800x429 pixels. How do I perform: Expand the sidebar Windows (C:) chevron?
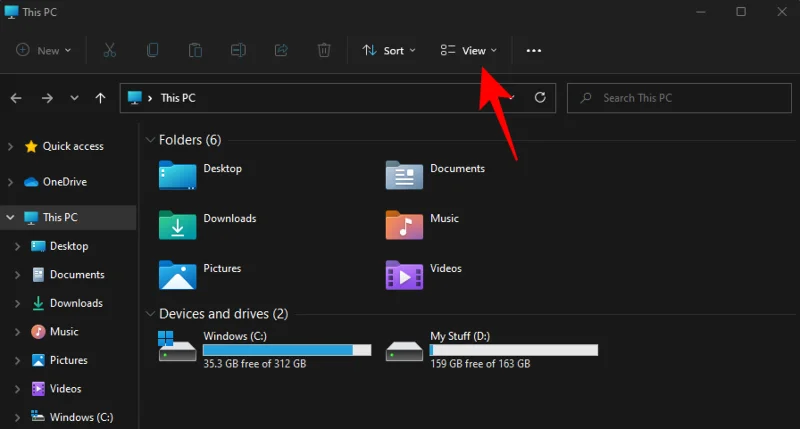tap(17, 418)
